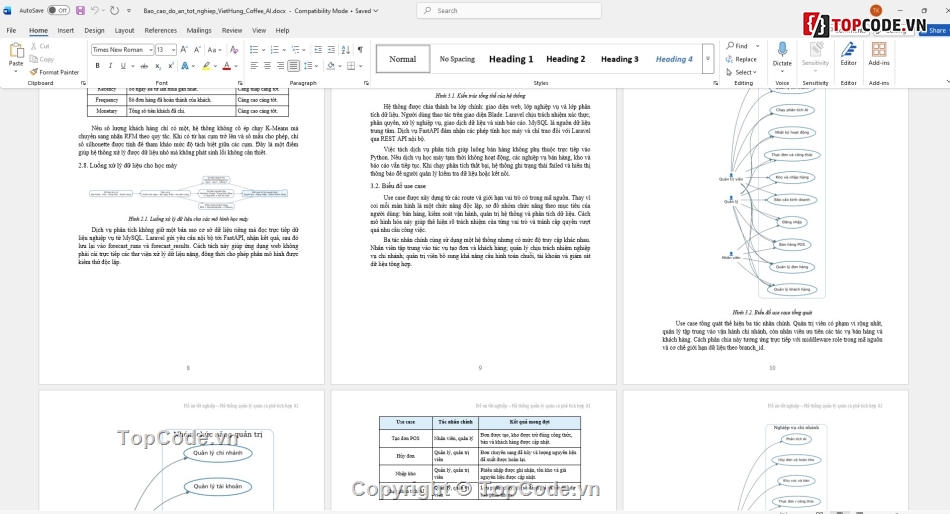Open the Borders dropdown arrow
Image resolution: width=950 pixels, height=514 pixels.
pos(360,66)
